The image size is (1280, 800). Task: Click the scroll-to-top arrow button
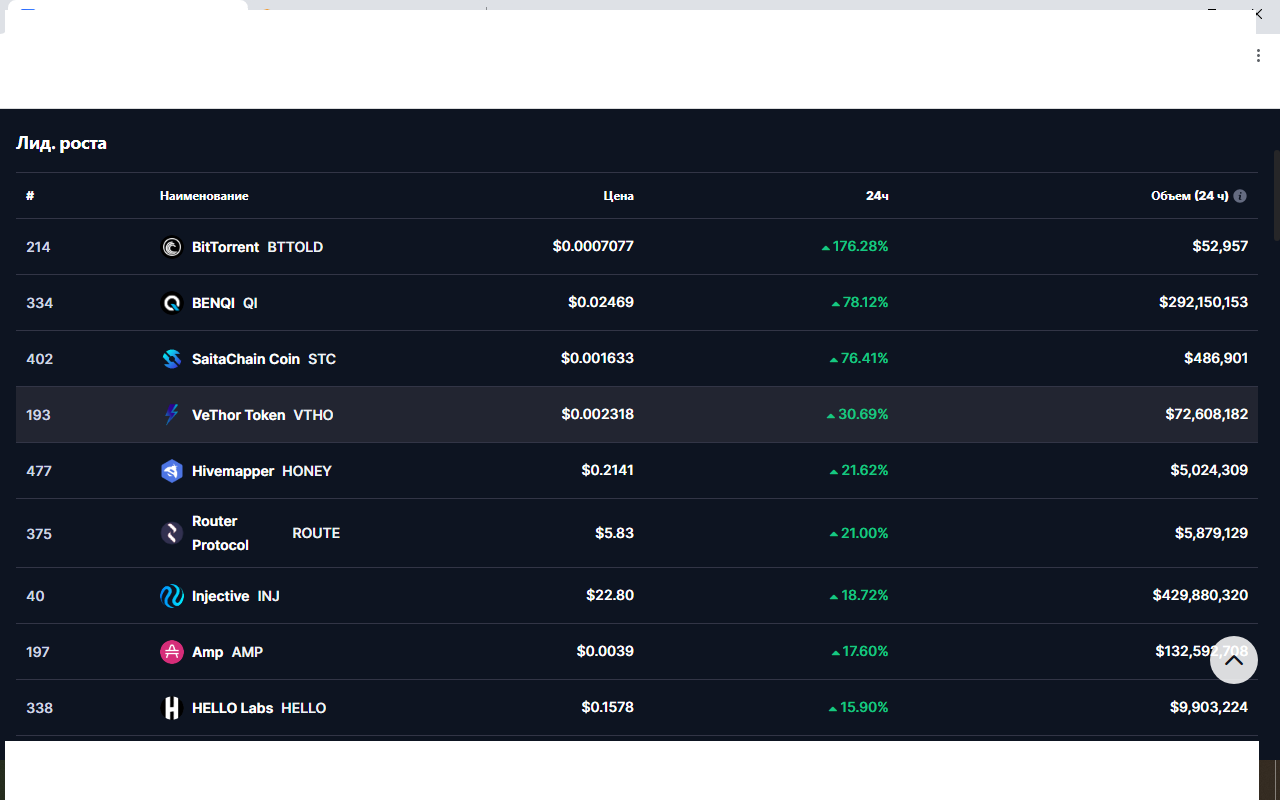point(1234,660)
